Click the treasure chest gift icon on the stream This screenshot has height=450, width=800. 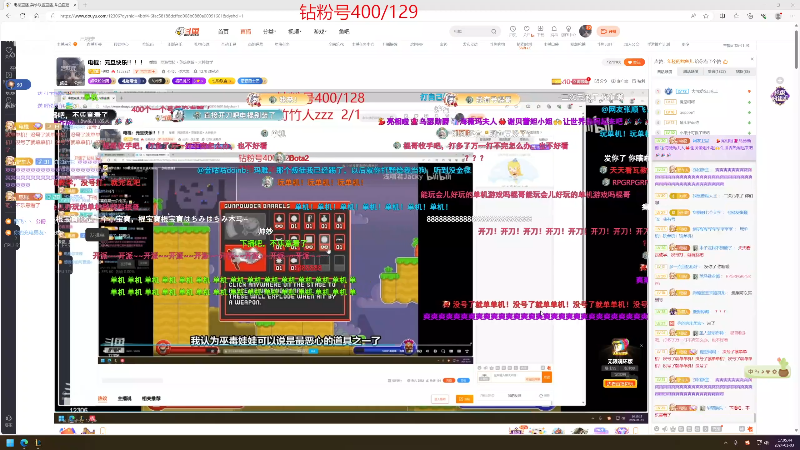pos(620,348)
